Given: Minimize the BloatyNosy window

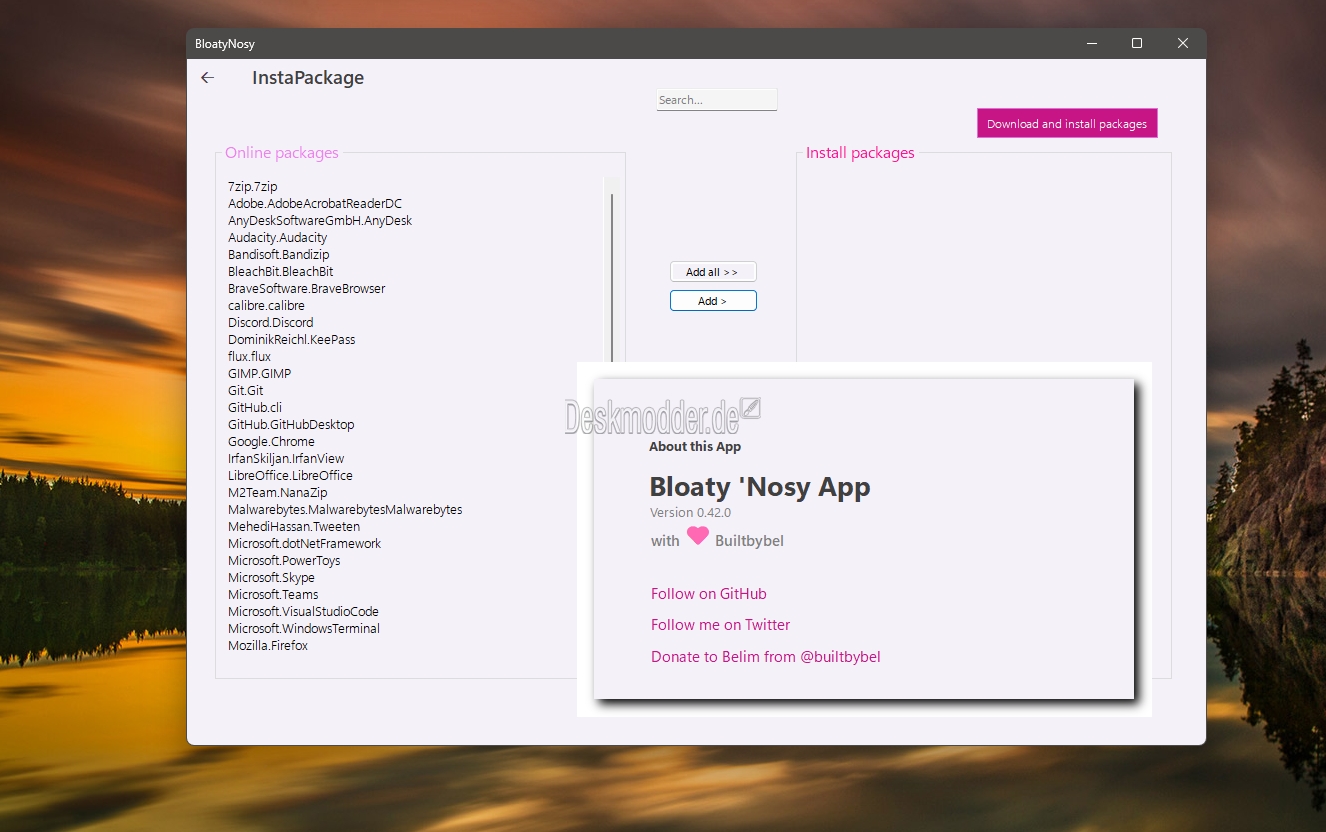Looking at the screenshot, I should 1090,43.
